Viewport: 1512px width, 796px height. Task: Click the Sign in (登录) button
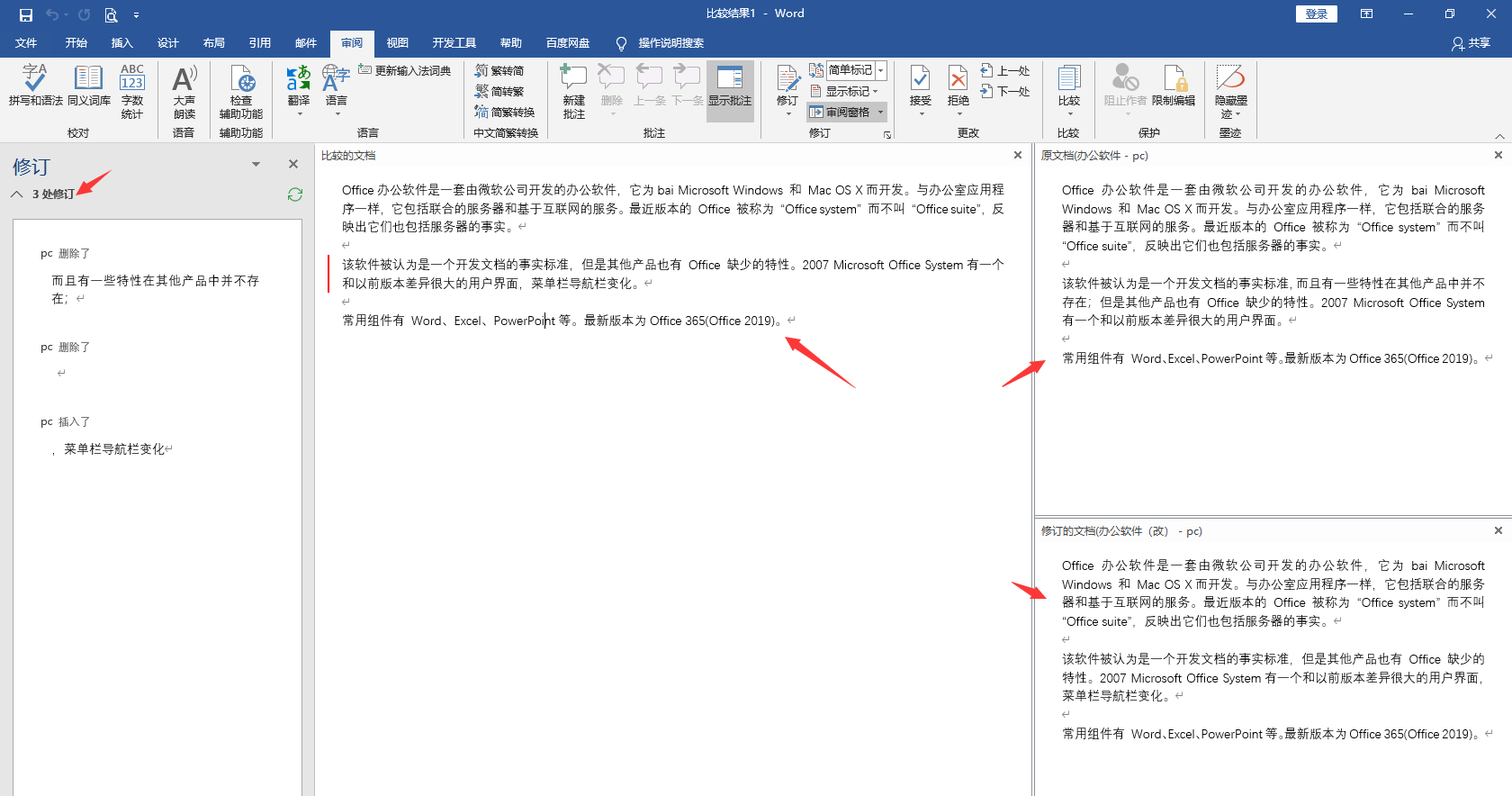pos(1317,14)
